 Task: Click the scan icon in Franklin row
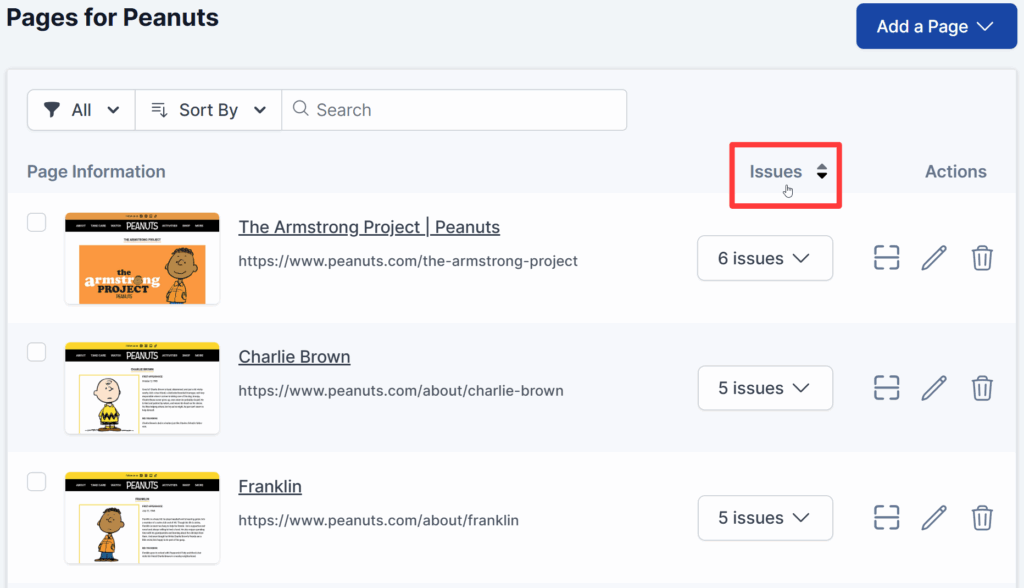pyautogui.click(x=886, y=518)
